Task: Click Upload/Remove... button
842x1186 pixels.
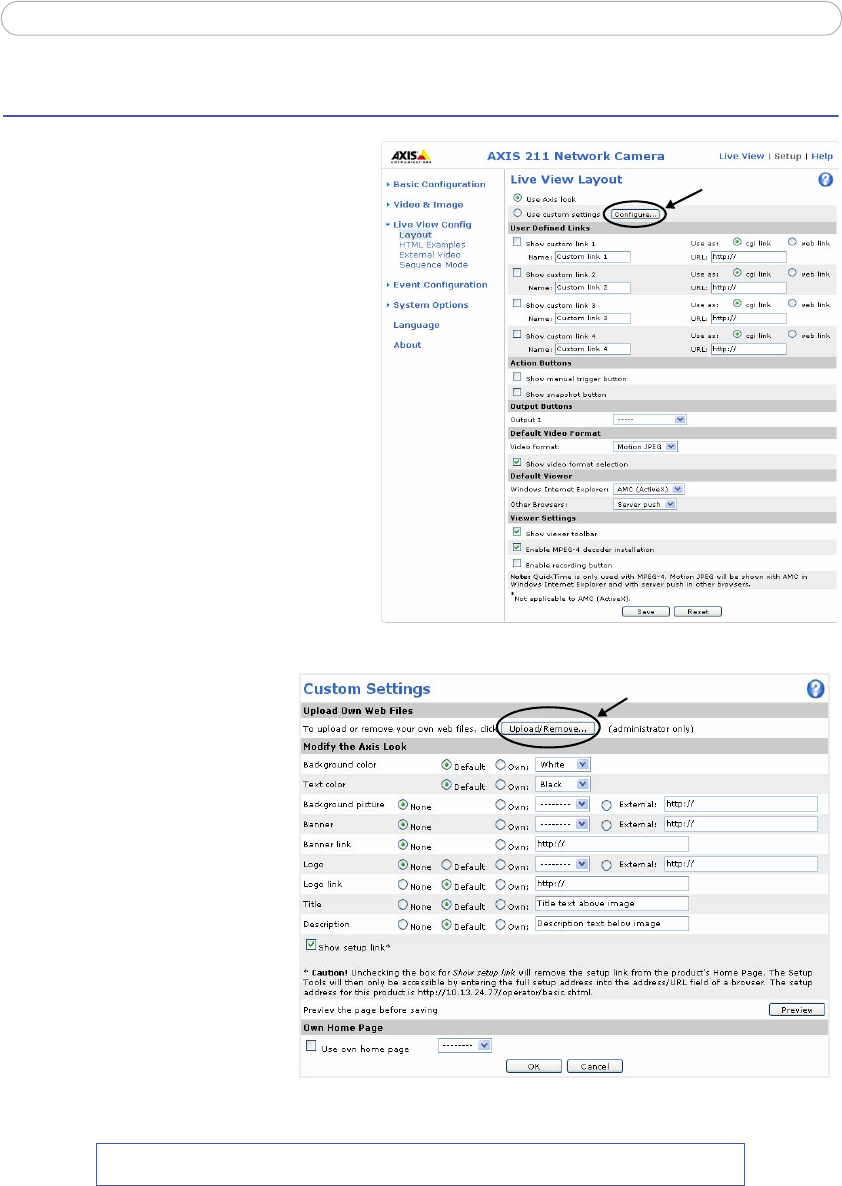Action: point(547,728)
